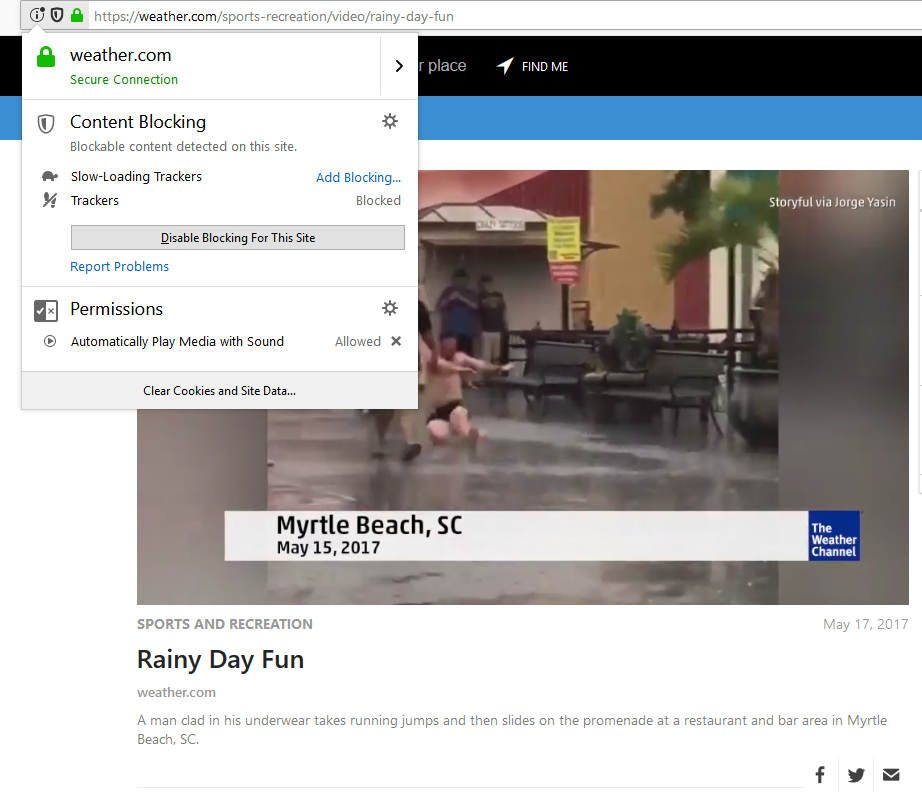The height and width of the screenshot is (795, 922).
Task: Click the FIND ME arrow icon
Action: 505,66
